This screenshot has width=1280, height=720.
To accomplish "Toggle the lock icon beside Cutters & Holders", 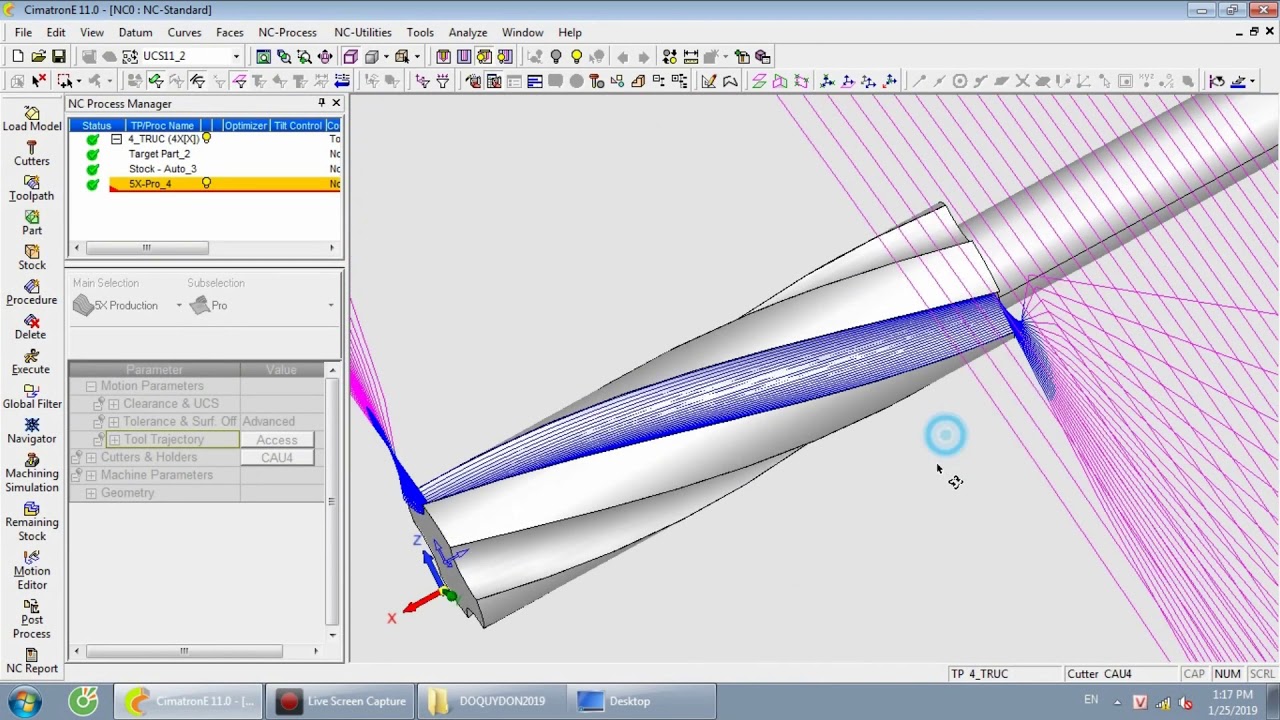I will pos(76,458).
